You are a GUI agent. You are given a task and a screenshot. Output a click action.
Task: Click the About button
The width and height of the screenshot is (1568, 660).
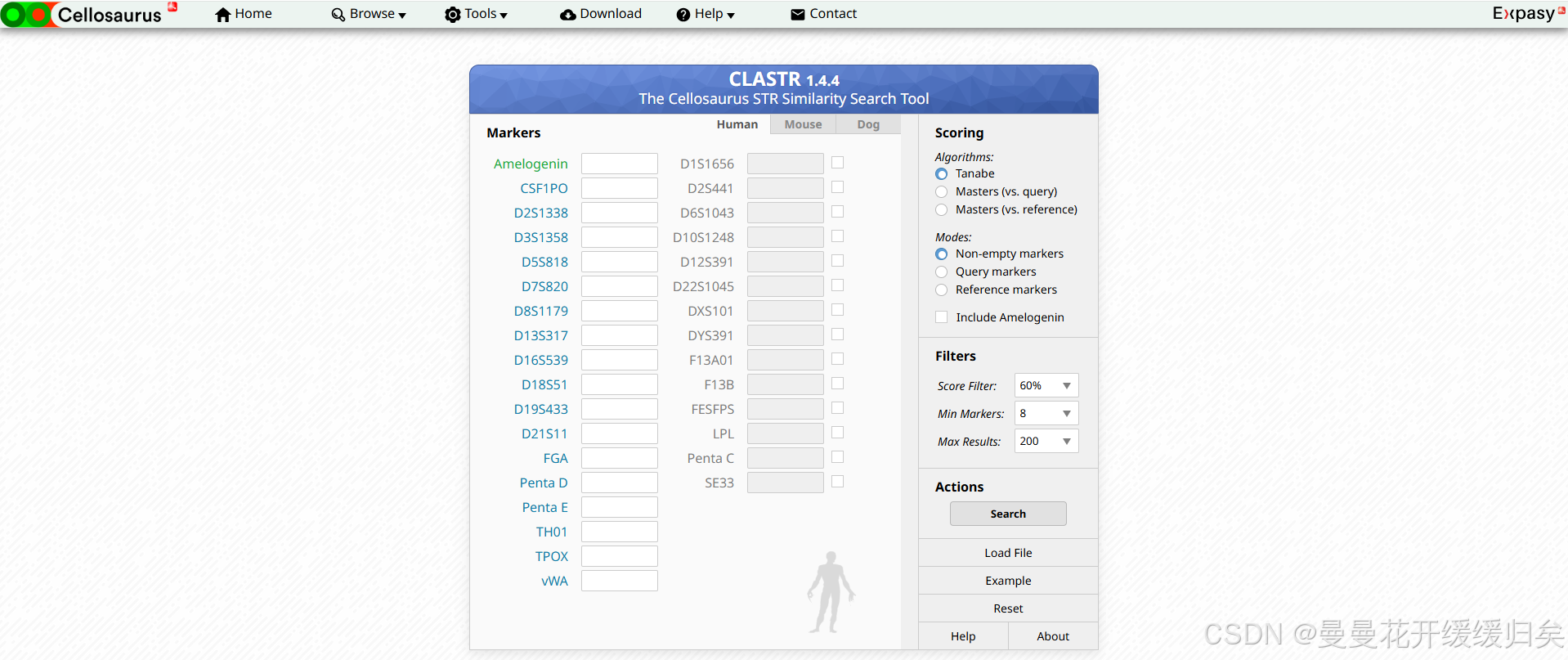click(1053, 636)
